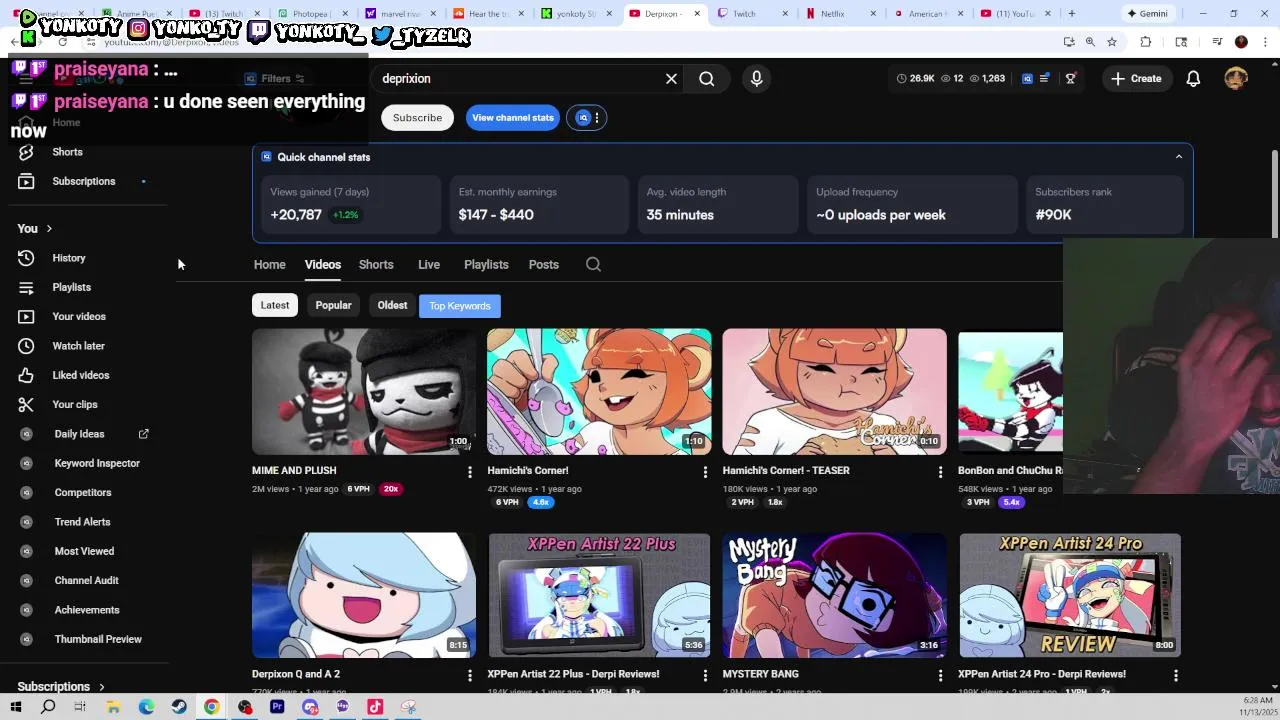Sort videos by Oldest

coord(392,306)
